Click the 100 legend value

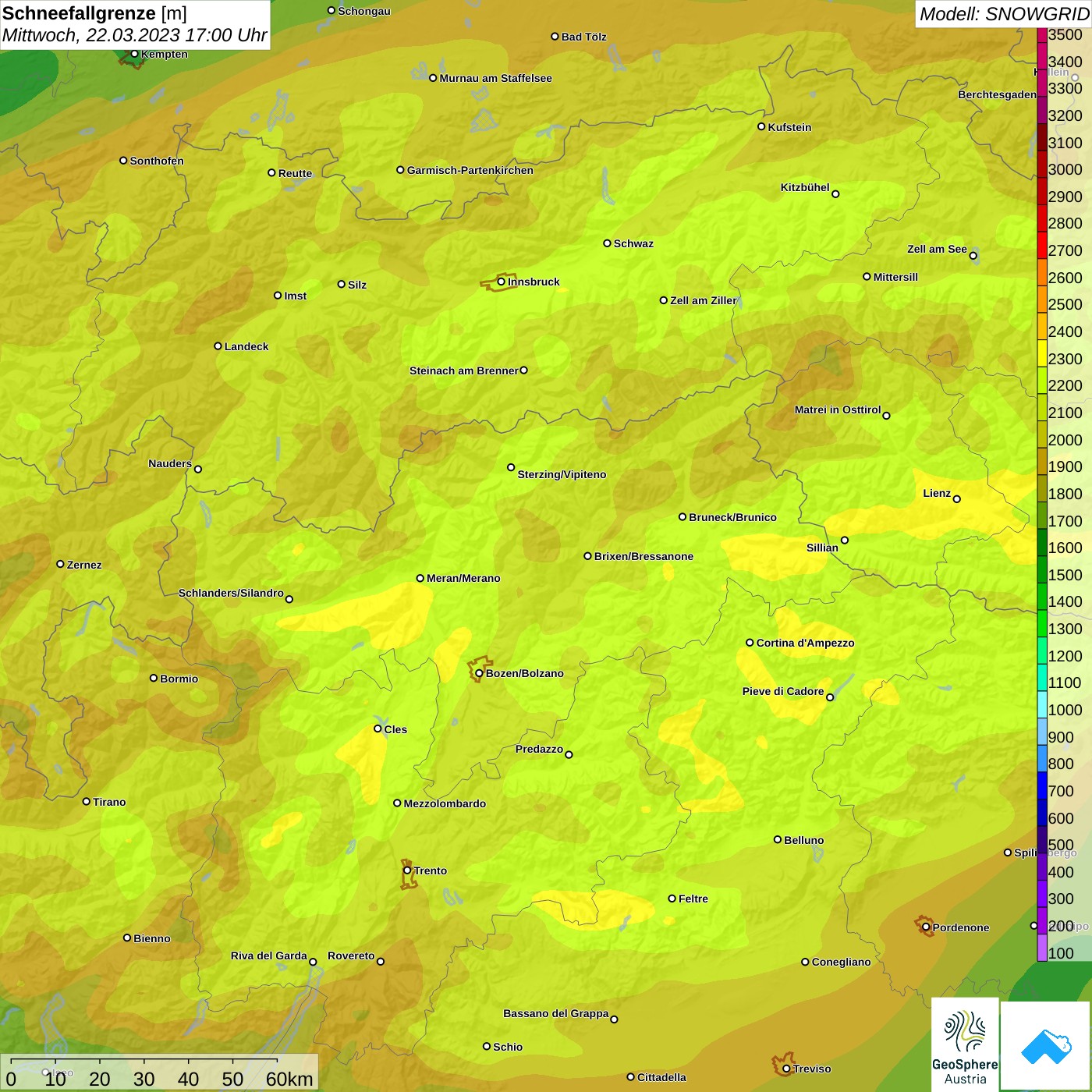[1061, 953]
